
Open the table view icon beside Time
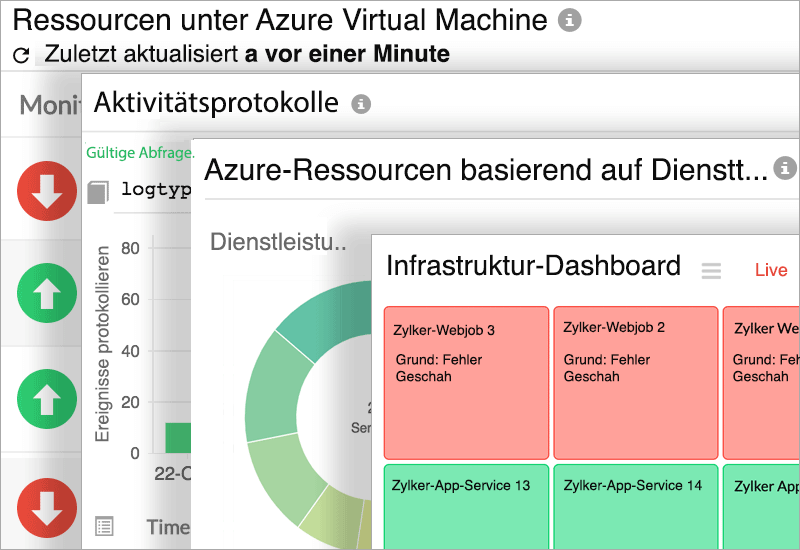[105, 527]
